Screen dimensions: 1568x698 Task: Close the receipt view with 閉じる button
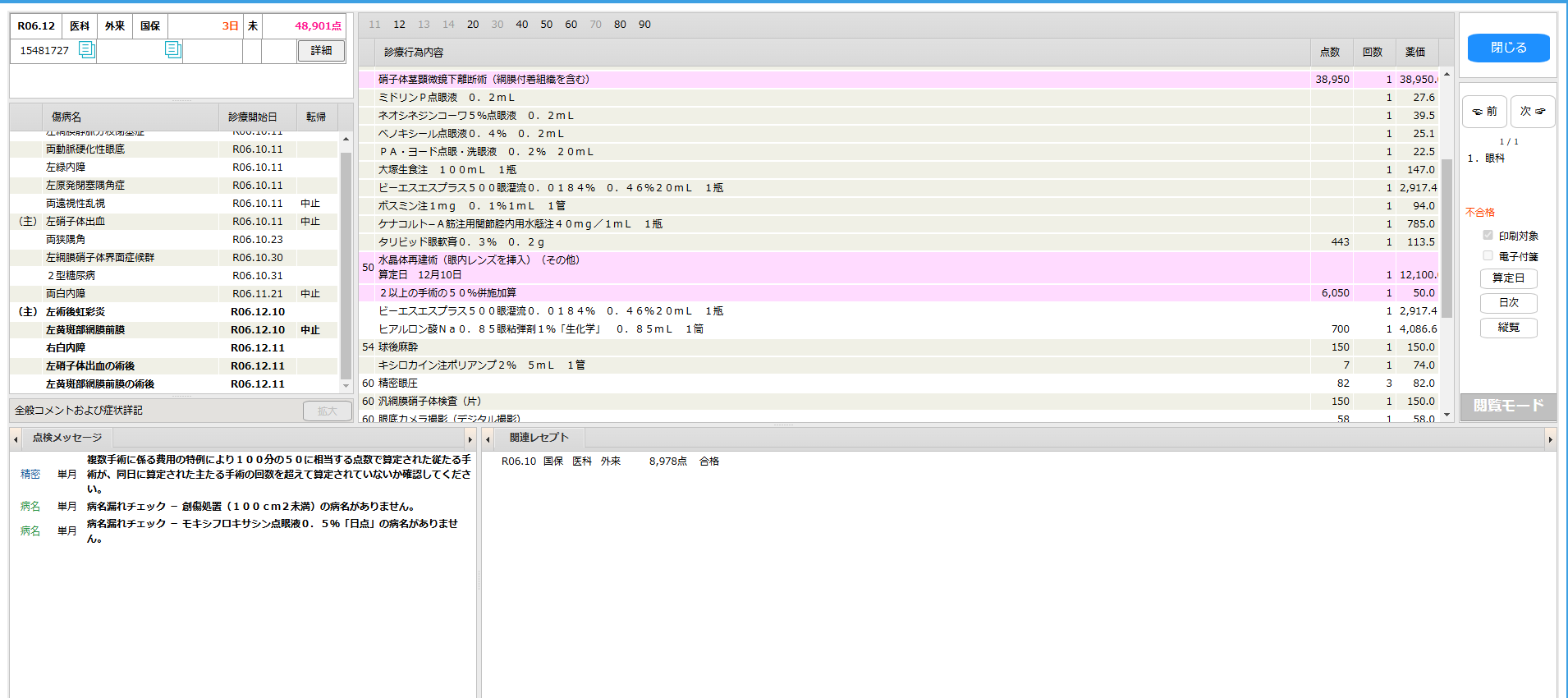pos(1508,48)
